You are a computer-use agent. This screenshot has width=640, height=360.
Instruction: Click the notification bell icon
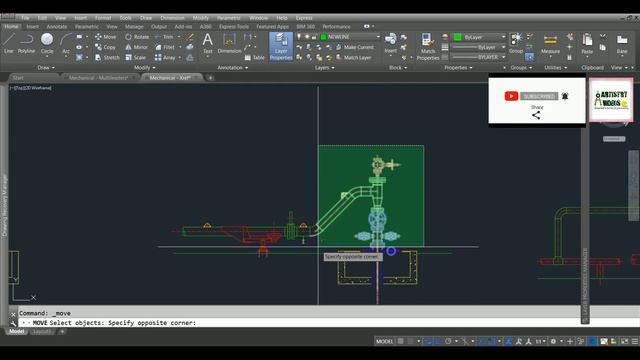click(x=565, y=96)
